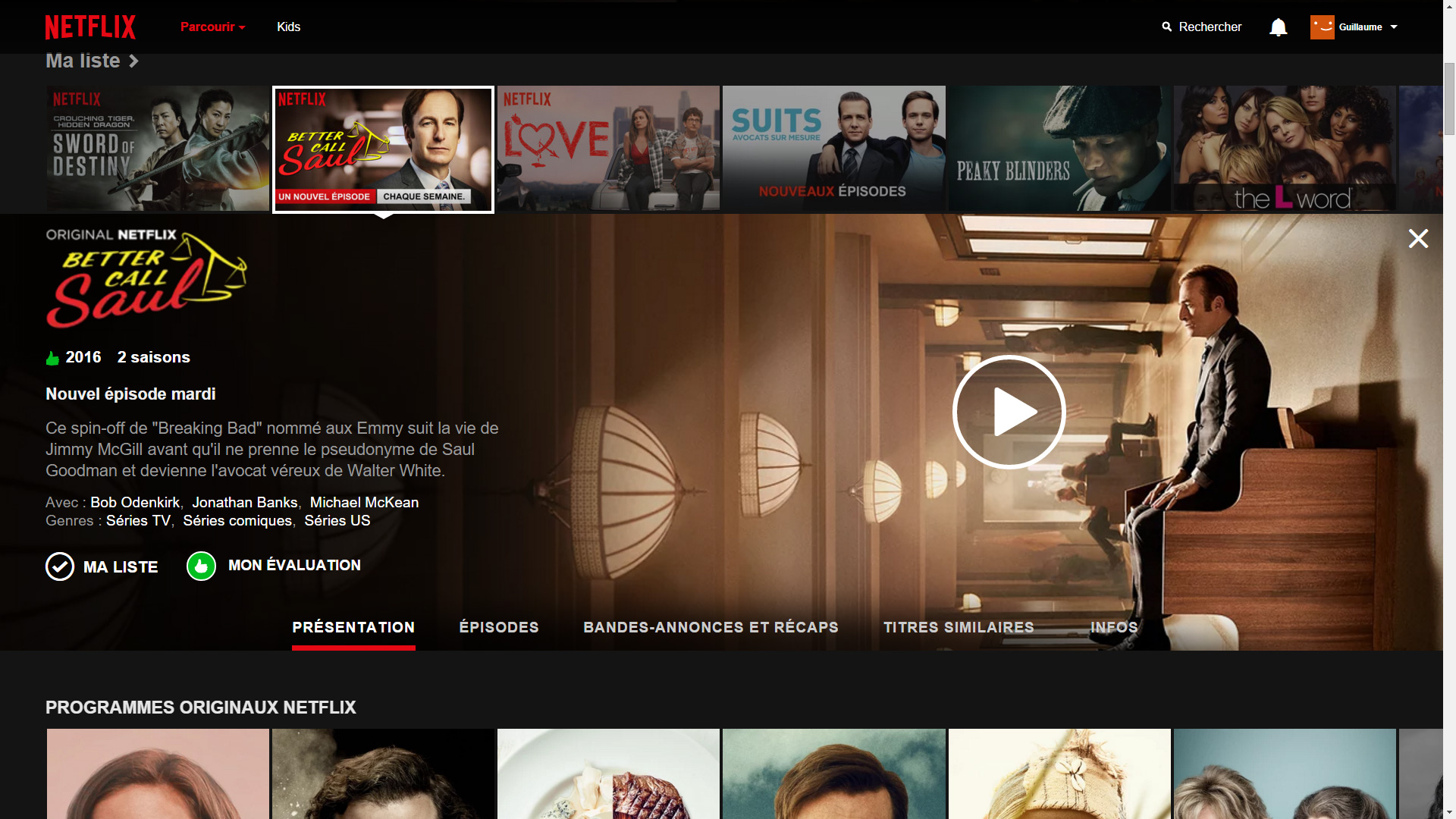Select the Sword of Destiny thumbnail
This screenshot has height=819, width=1456.
tap(158, 148)
